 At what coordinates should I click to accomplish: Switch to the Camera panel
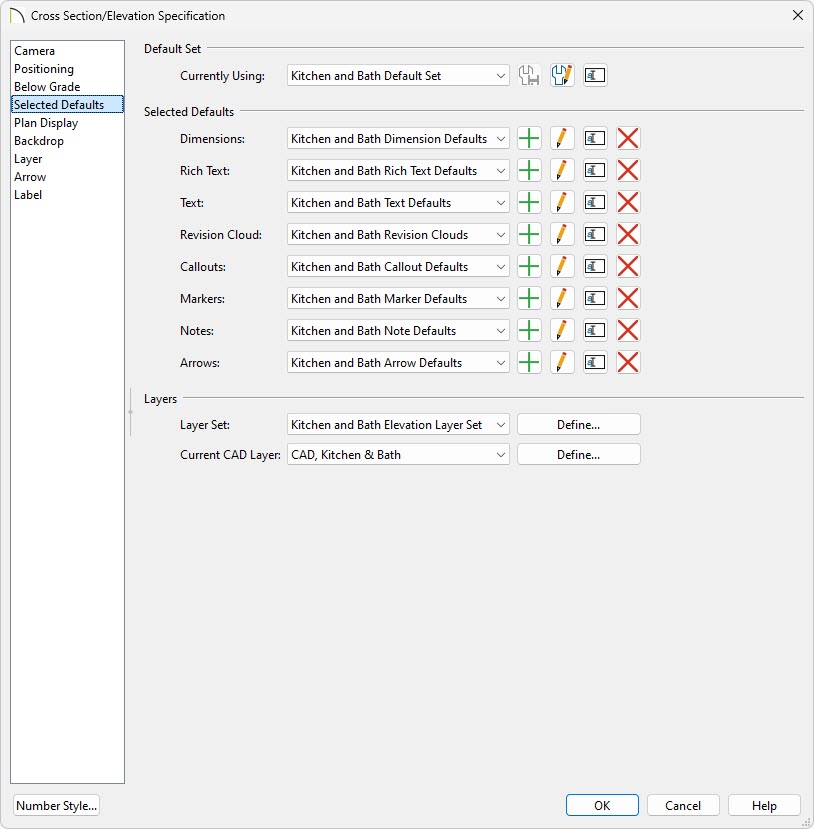click(x=67, y=51)
